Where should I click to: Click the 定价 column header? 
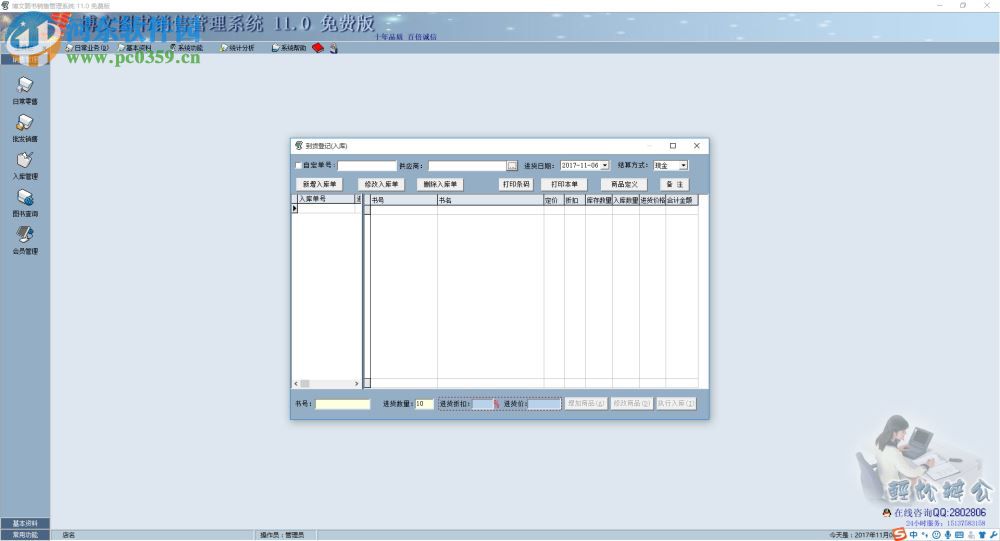[554, 200]
